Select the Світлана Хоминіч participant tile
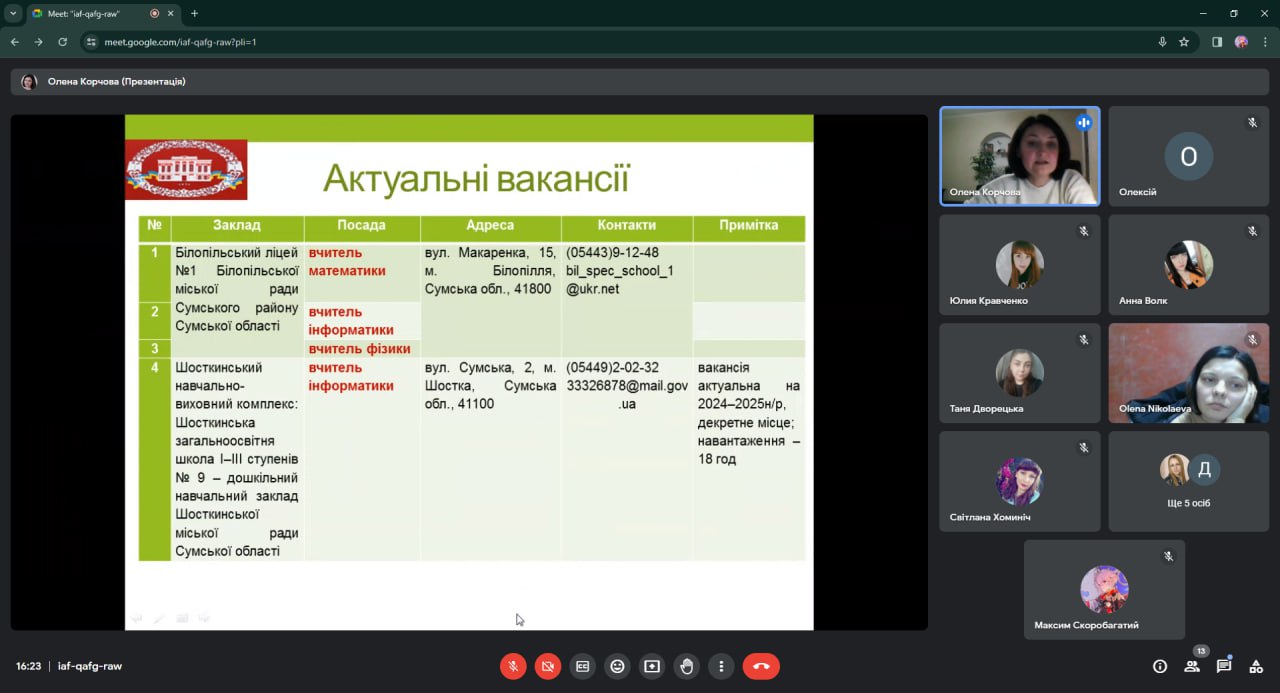Image resolution: width=1280 pixels, height=693 pixels. (x=1020, y=481)
